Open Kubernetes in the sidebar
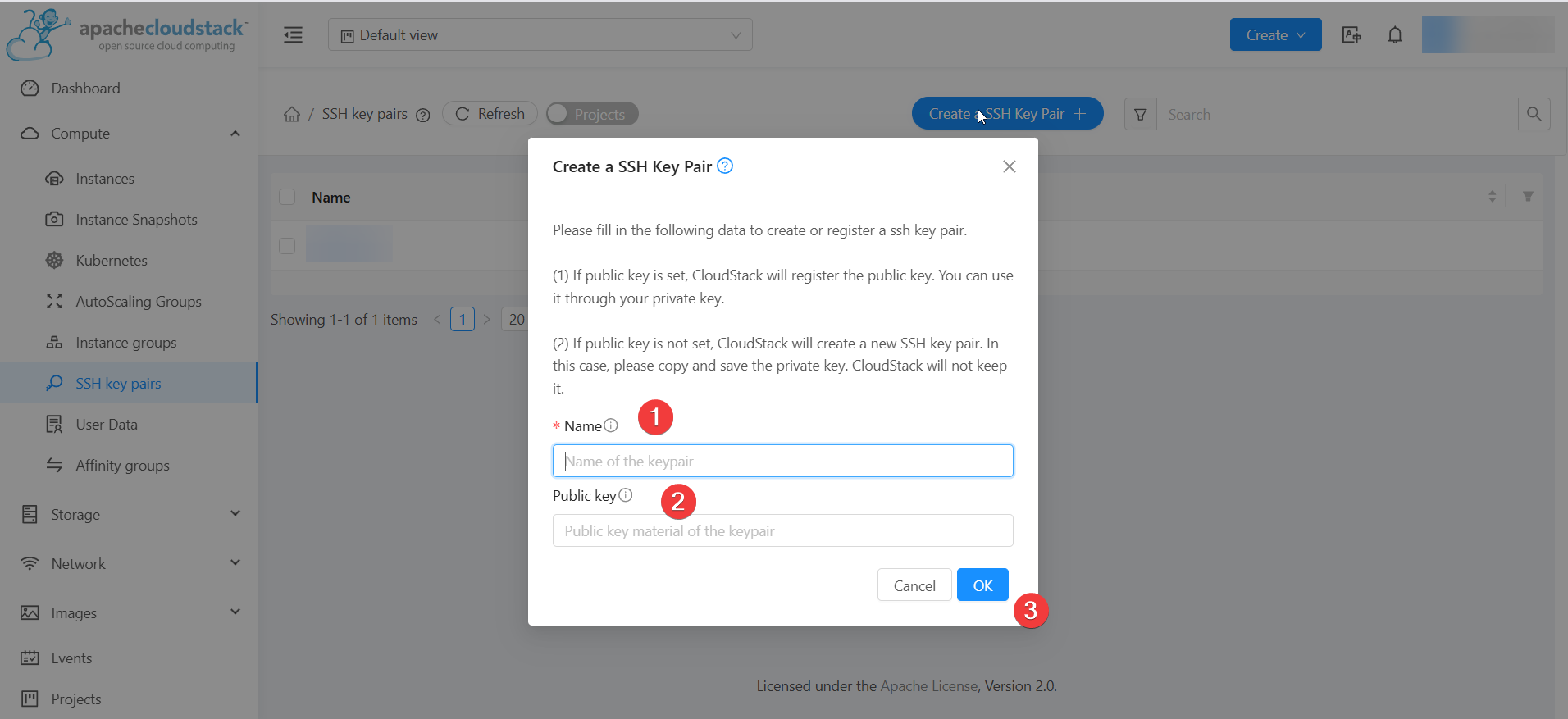 [112, 261]
